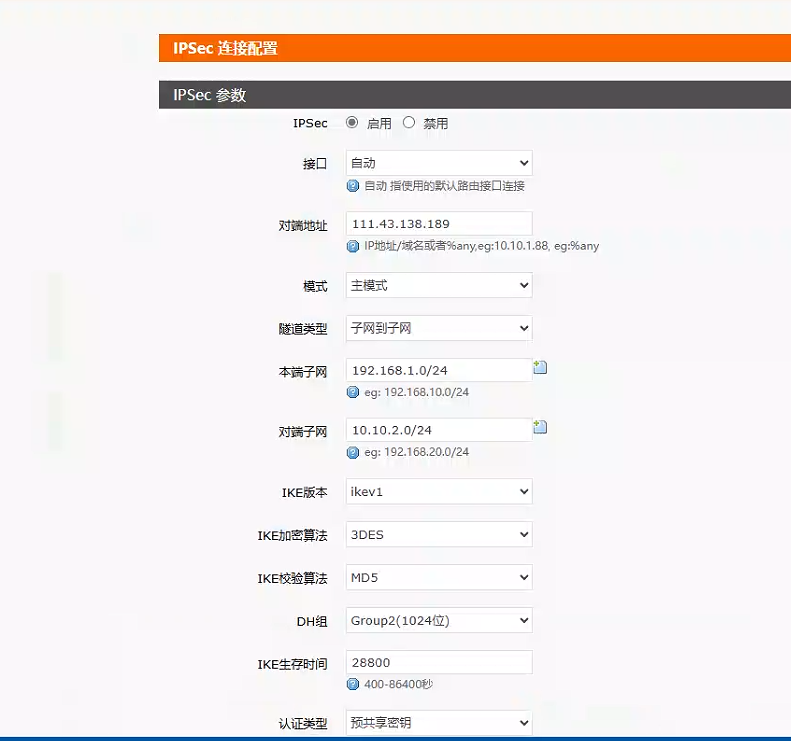This screenshot has width=791, height=741.
Task: Open the IKE校验算法 dropdown showing MD5
Action: [438, 578]
